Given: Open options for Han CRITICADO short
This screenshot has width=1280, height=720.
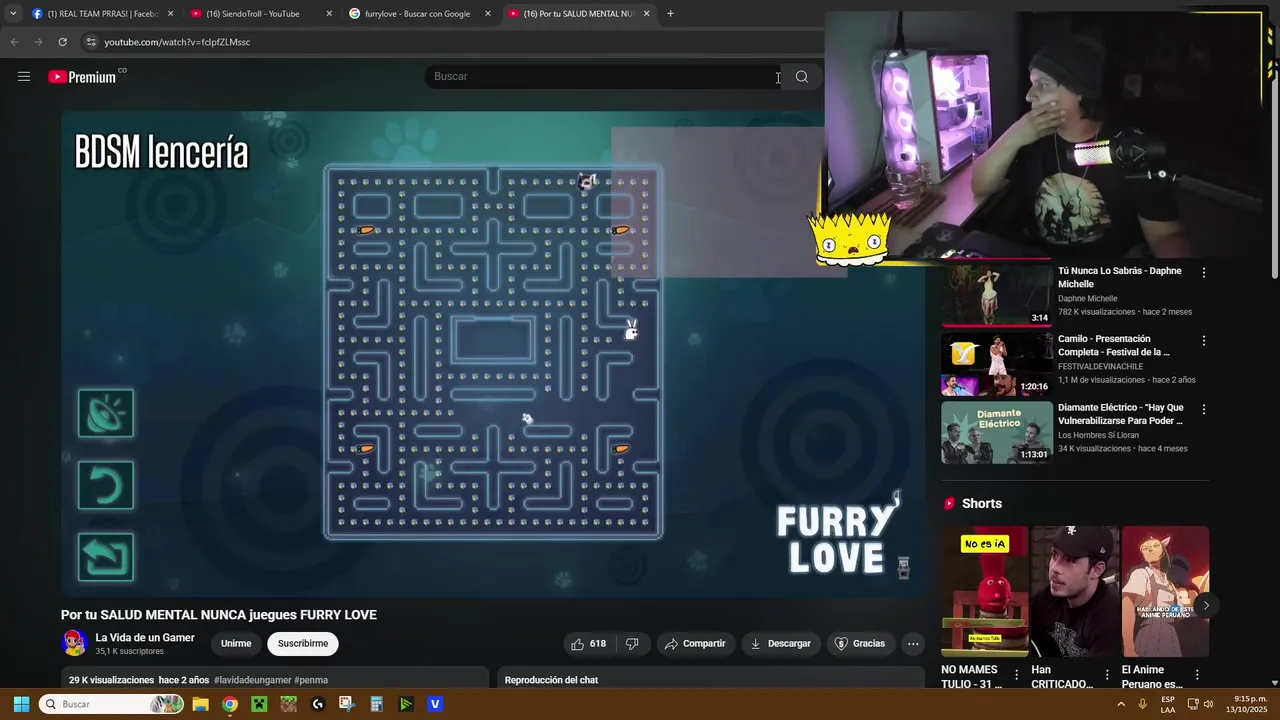Looking at the screenshot, I should point(1107,675).
